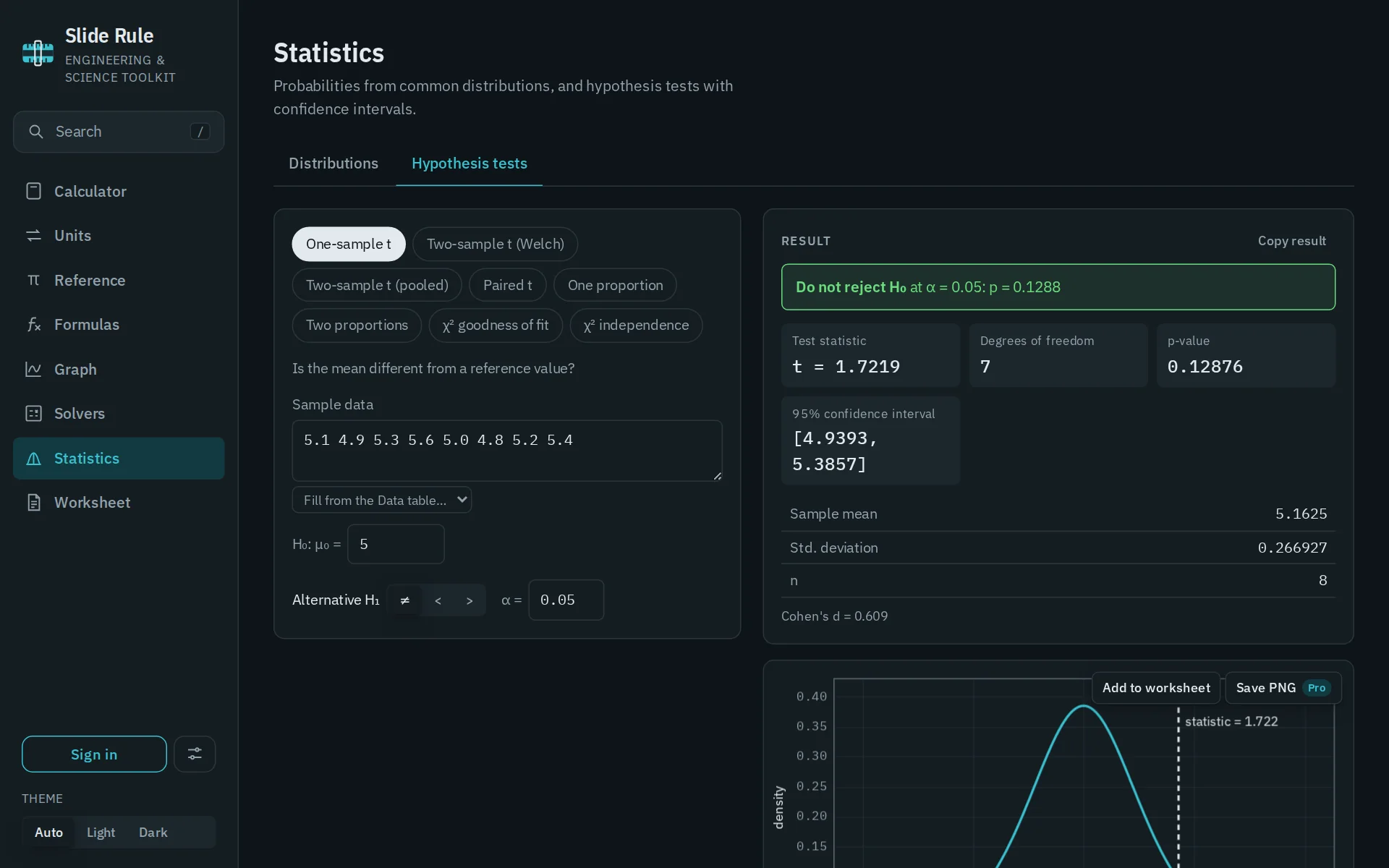
Task: Select the Two-sample t (Welch) test
Action: pyautogui.click(x=496, y=244)
